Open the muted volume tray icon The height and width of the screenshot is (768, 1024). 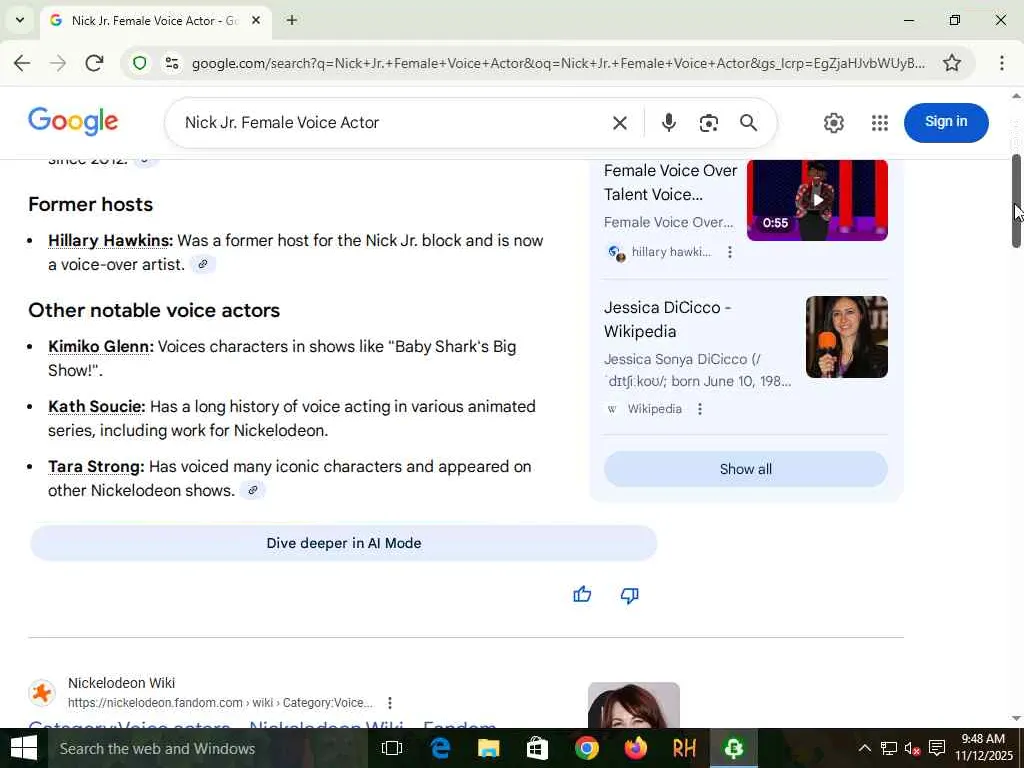click(913, 748)
